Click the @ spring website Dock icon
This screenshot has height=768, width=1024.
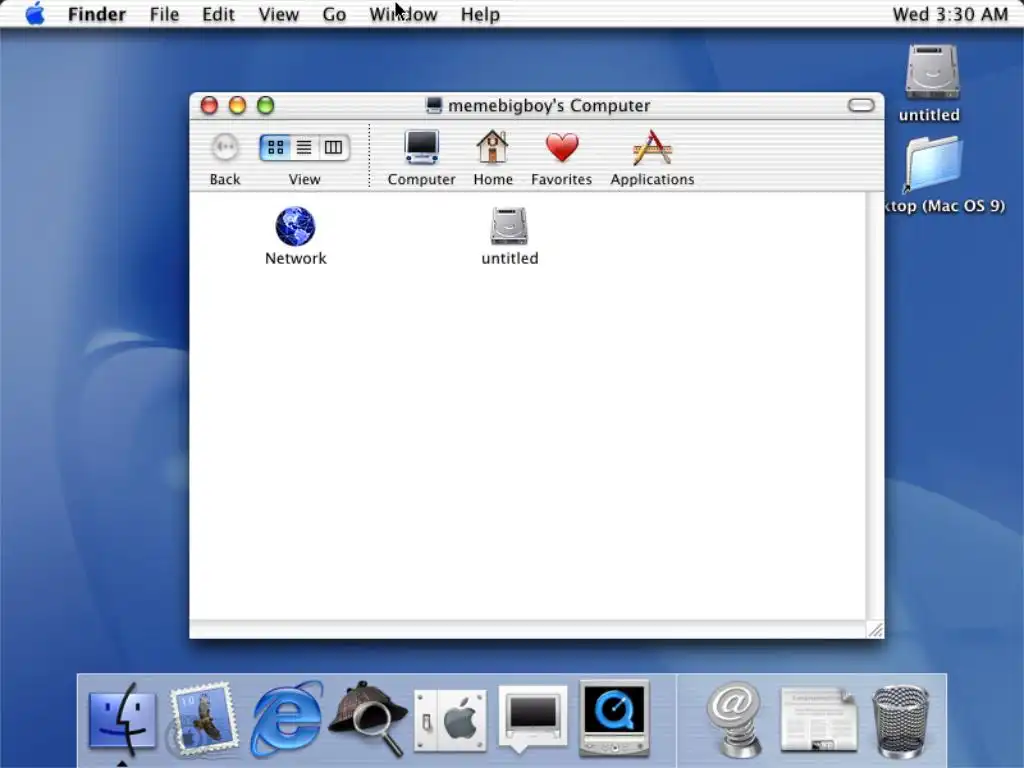(734, 719)
